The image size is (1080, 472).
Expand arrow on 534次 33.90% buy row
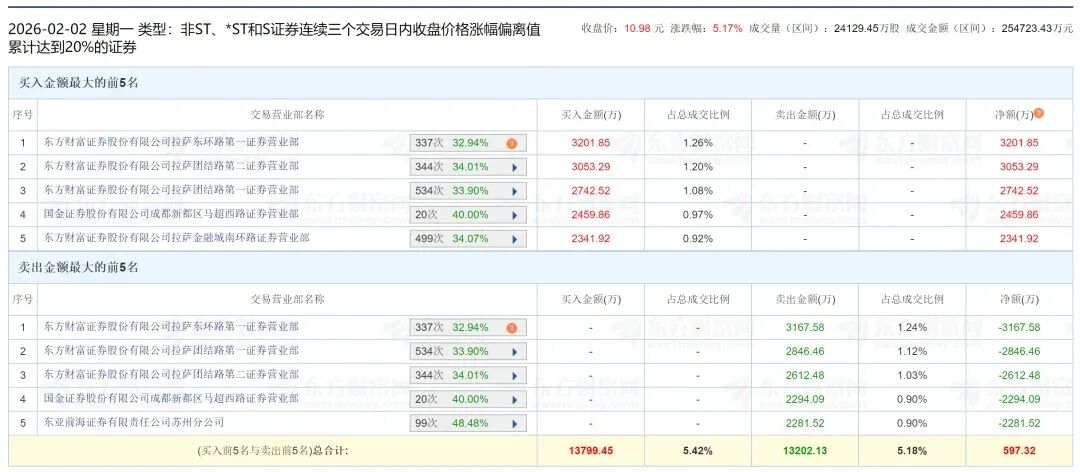point(514,191)
